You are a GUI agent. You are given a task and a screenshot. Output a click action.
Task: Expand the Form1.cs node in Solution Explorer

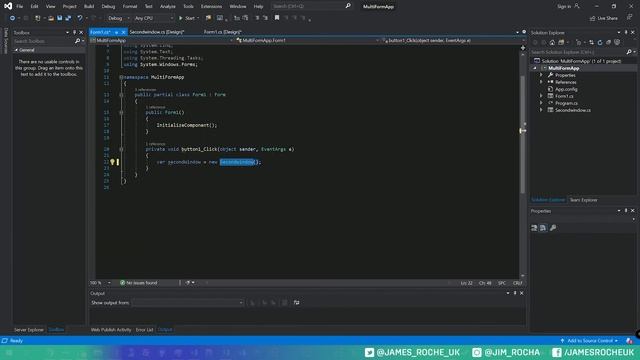coord(541,96)
